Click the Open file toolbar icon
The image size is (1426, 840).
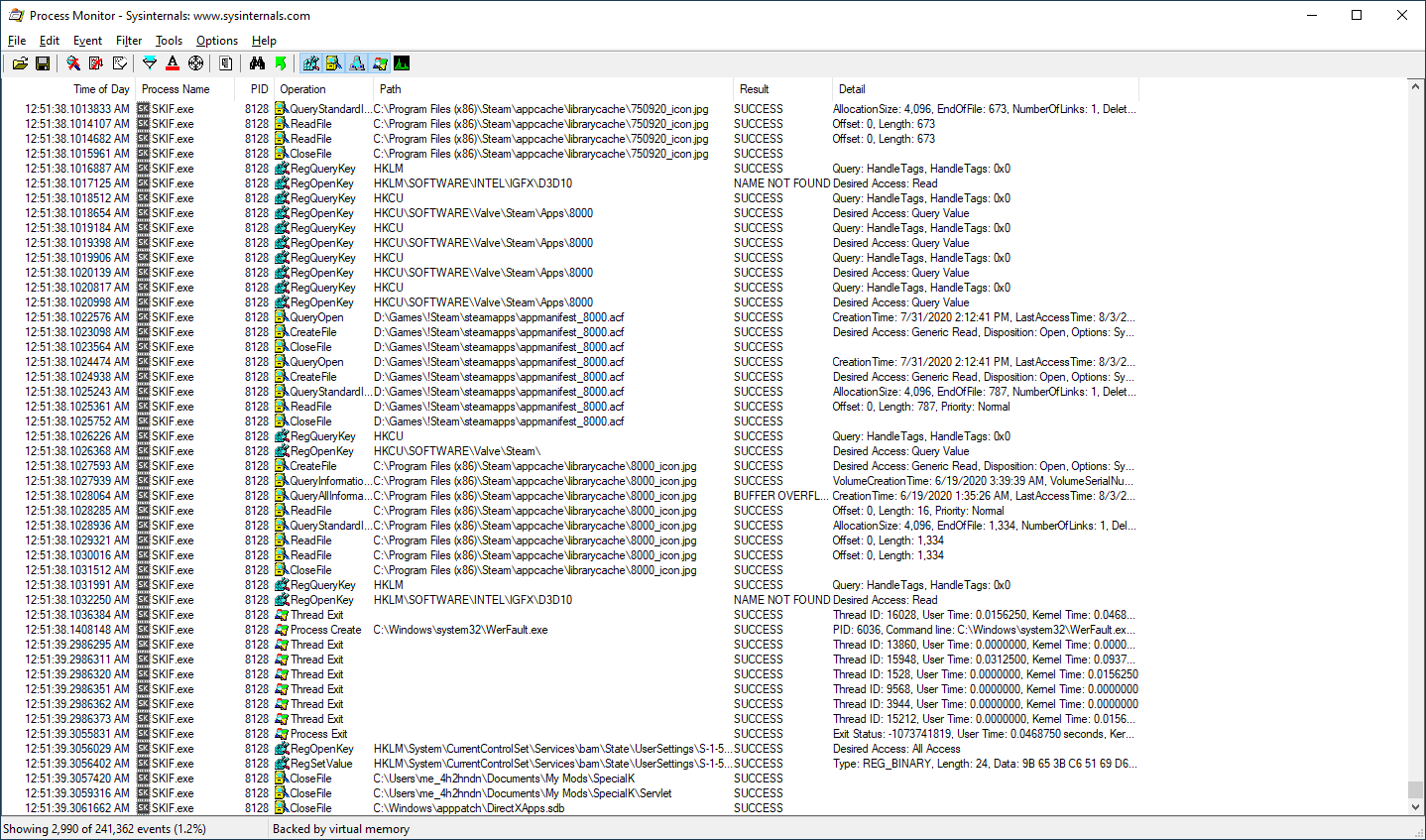[20, 63]
